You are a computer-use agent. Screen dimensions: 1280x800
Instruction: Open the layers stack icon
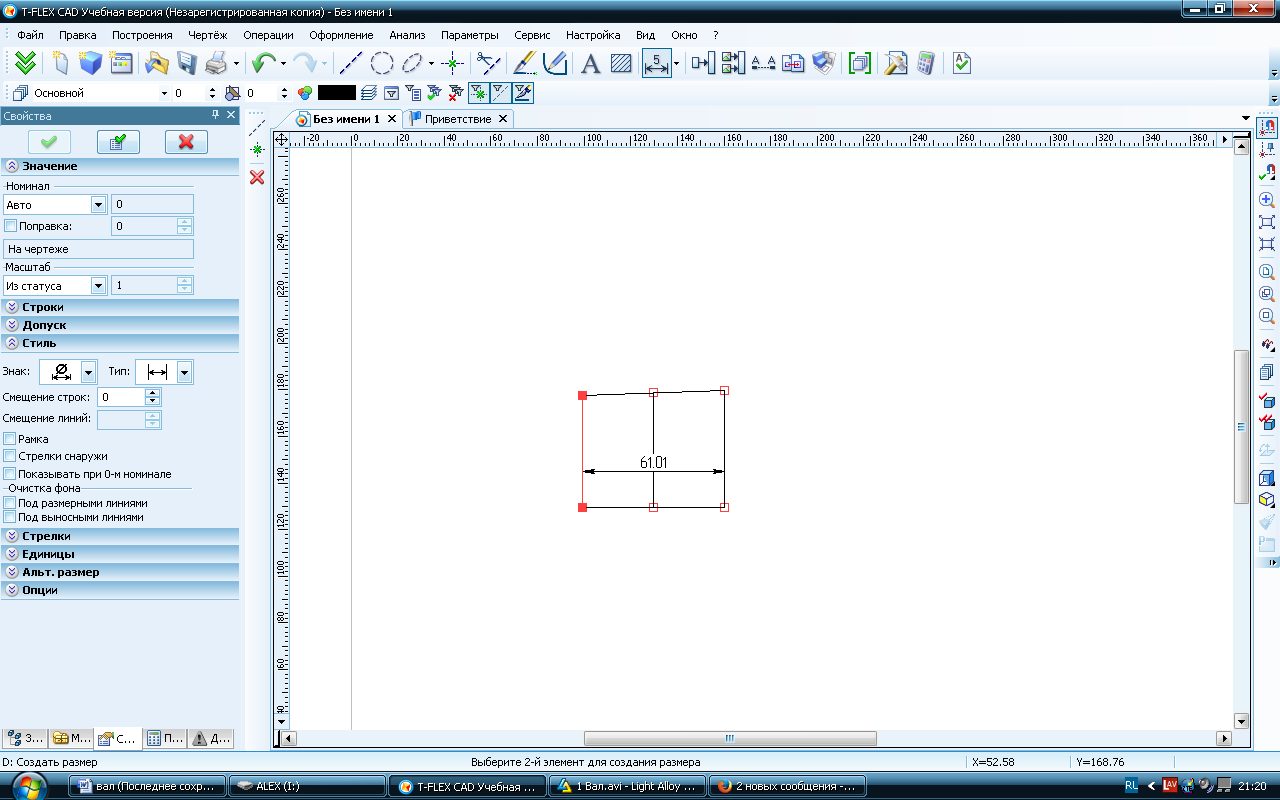tap(368, 93)
